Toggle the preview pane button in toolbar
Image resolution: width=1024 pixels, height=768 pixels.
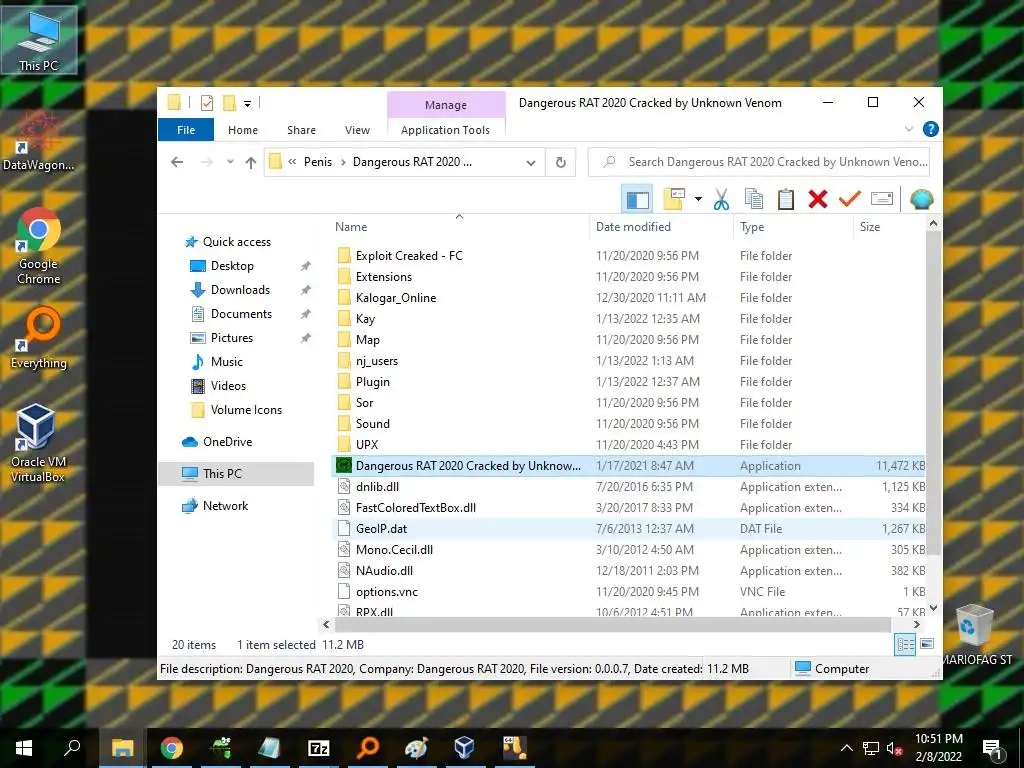coord(637,199)
